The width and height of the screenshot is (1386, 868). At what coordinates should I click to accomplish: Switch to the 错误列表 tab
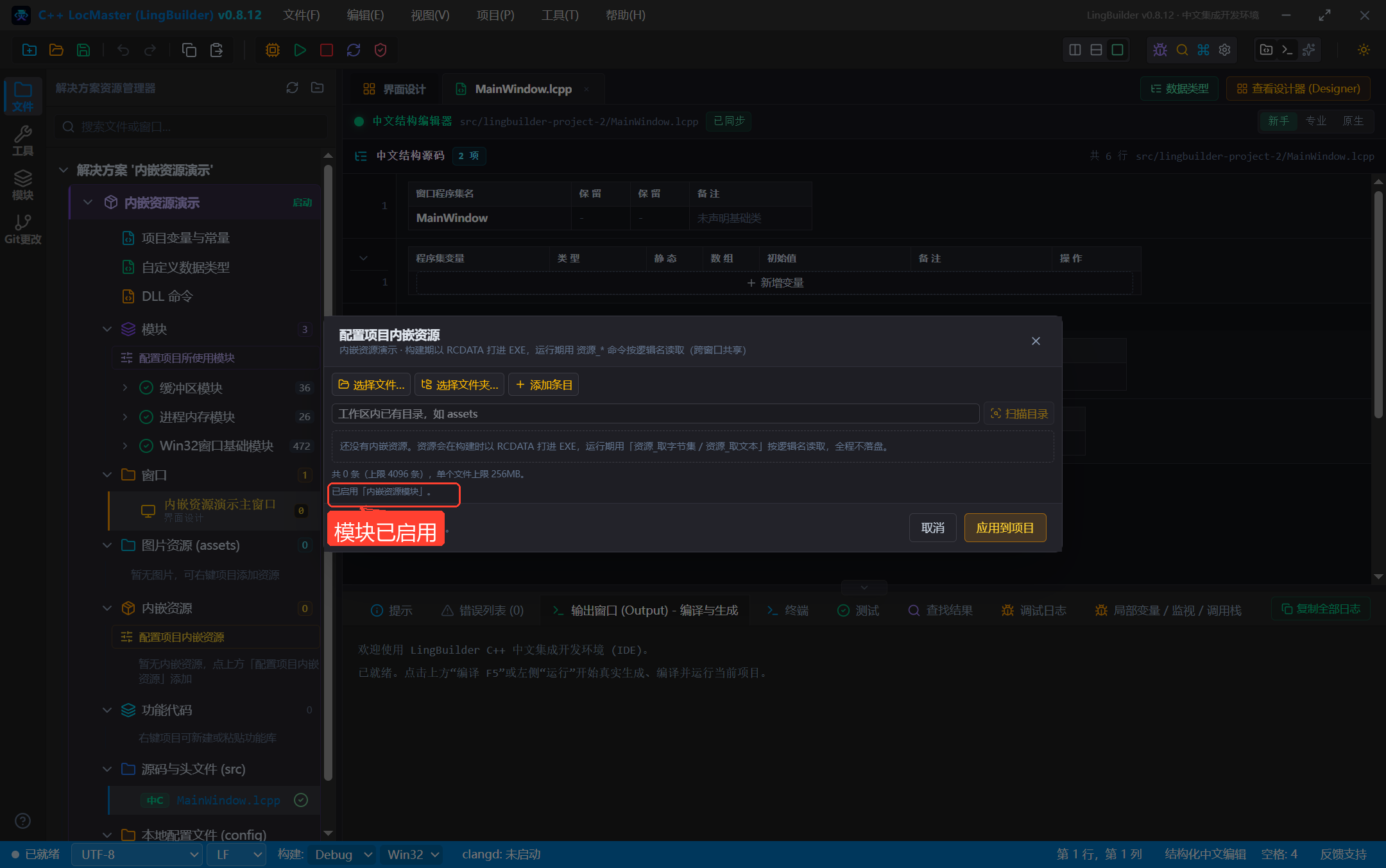pos(483,610)
